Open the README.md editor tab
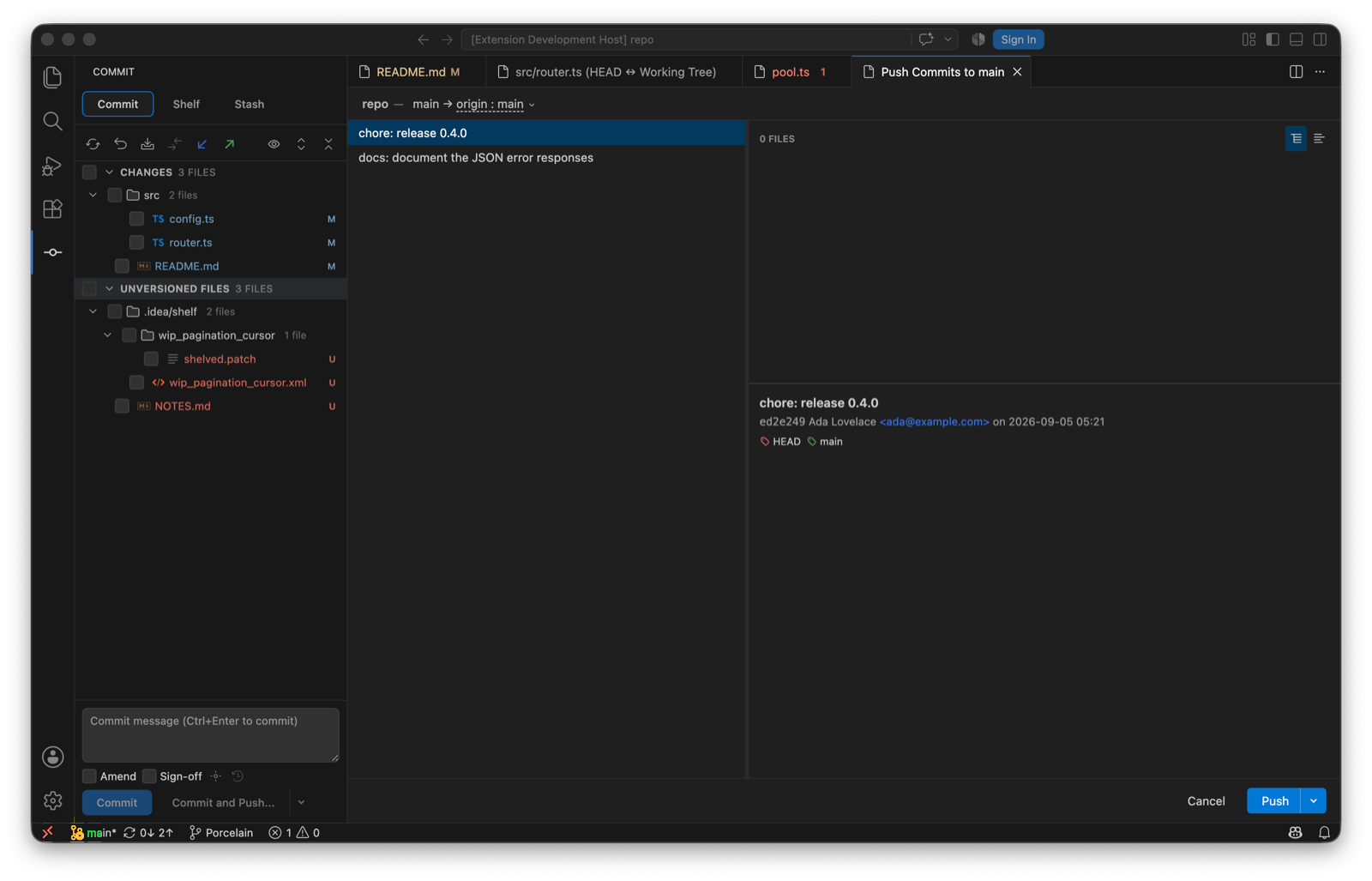1372x881 pixels. coord(417,72)
